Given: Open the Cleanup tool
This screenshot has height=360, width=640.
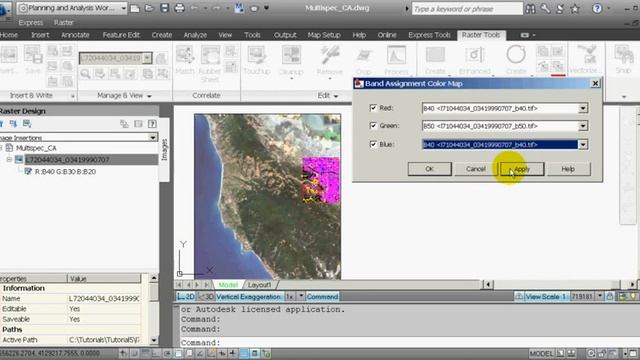Looking at the screenshot, I should click(x=291, y=61).
